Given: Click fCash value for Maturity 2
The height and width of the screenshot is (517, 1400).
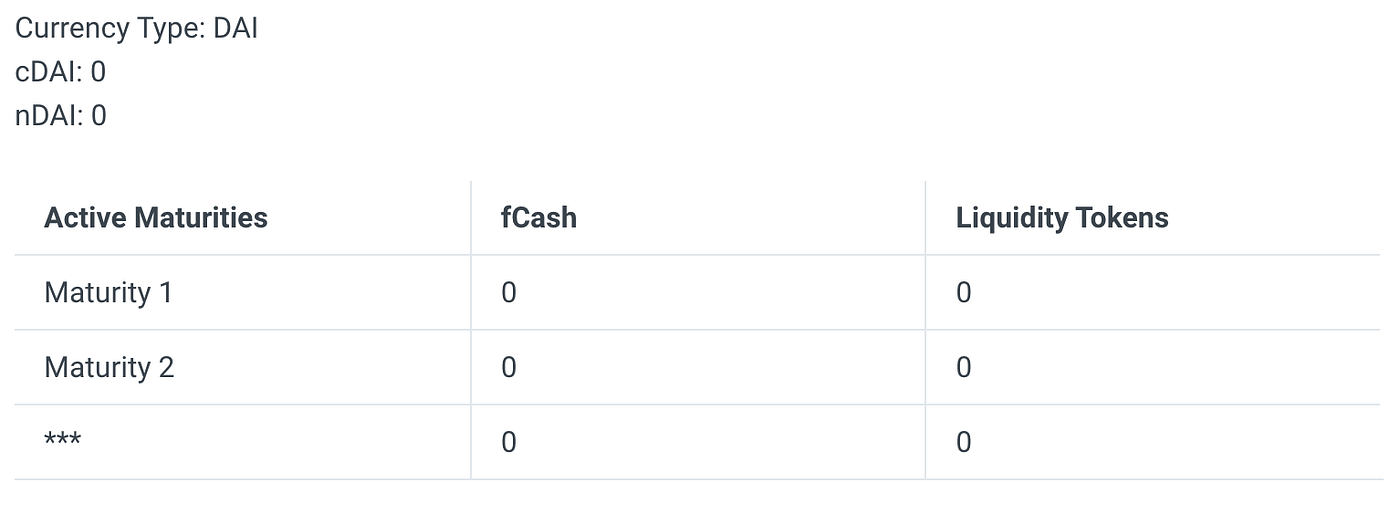Looking at the screenshot, I should pyautogui.click(x=508, y=368).
